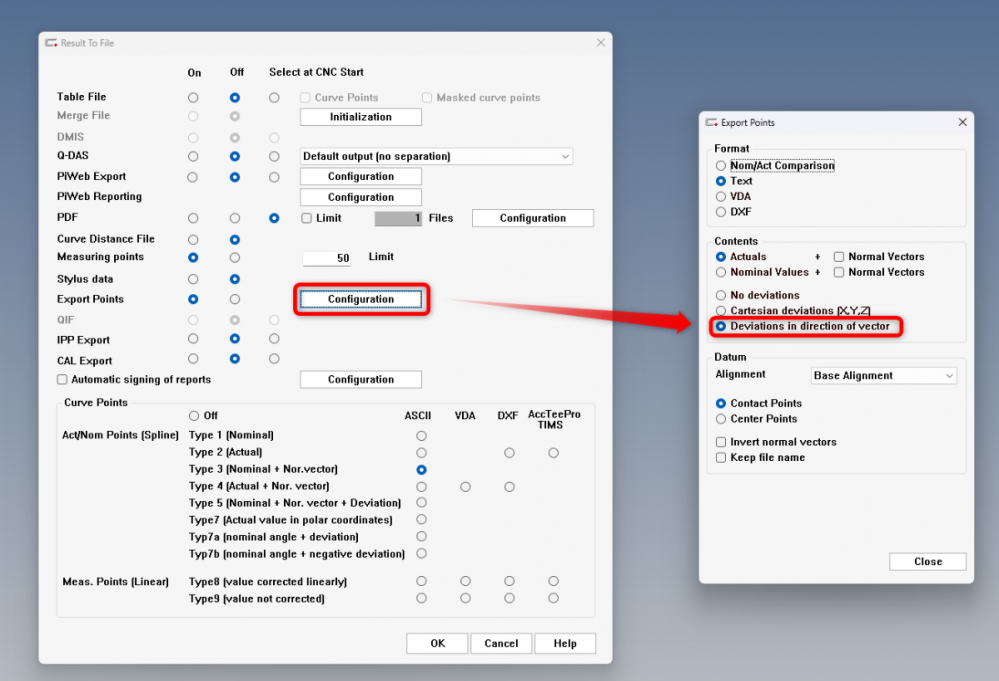Cancel the Result To File dialog

501,643
